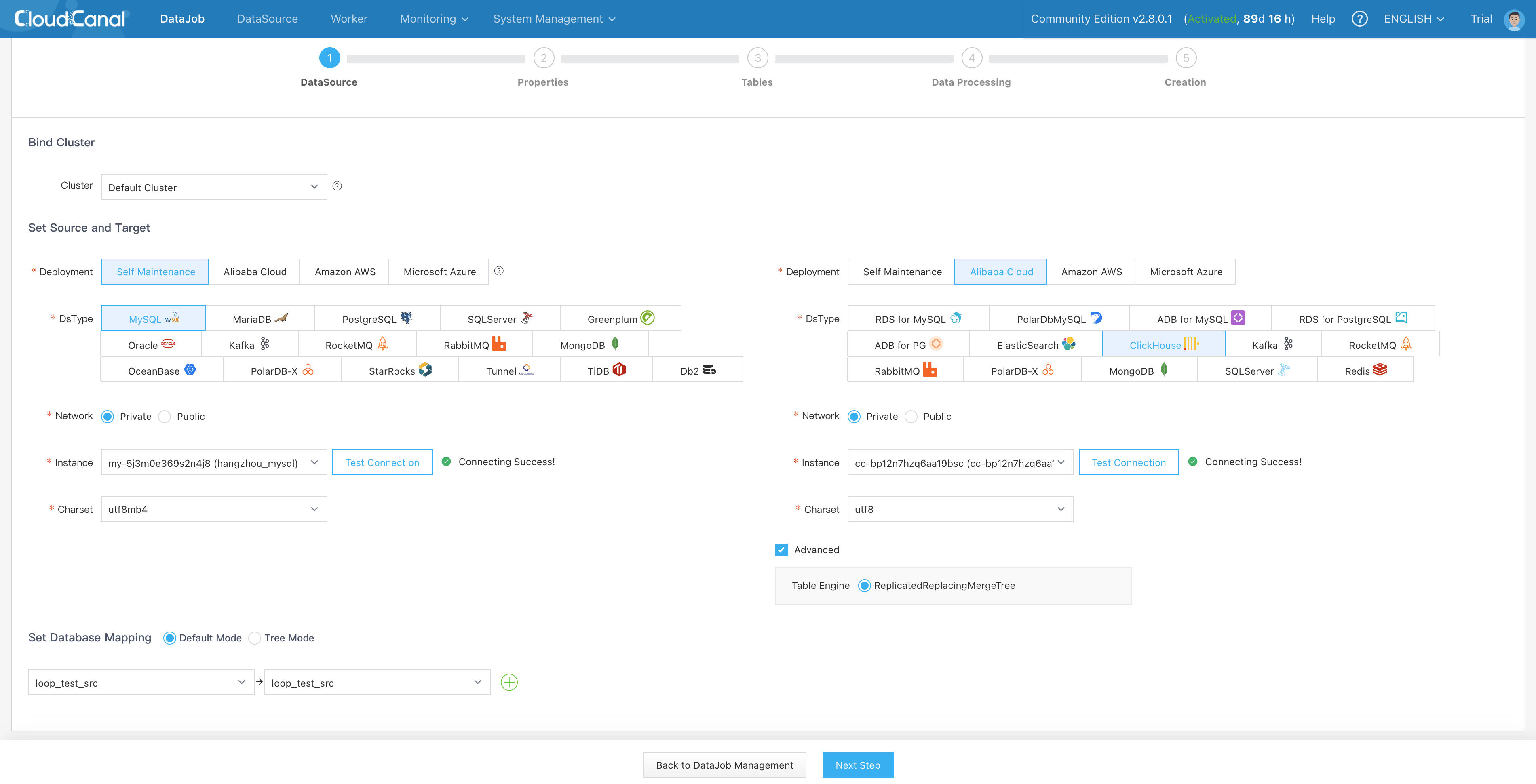Open the Default Cluster dropdown
This screenshot has width=1536, height=784.
pyautogui.click(x=214, y=187)
